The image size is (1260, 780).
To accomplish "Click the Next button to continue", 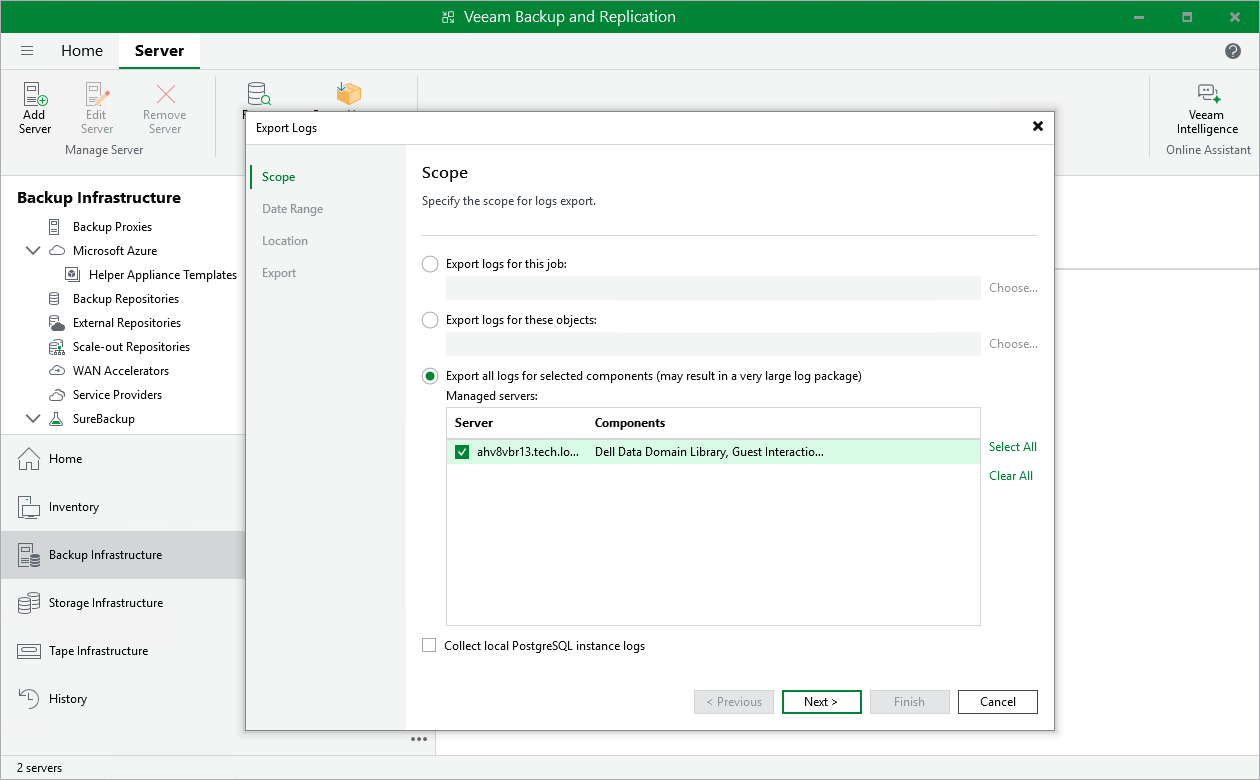I will [x=821, y=701].
